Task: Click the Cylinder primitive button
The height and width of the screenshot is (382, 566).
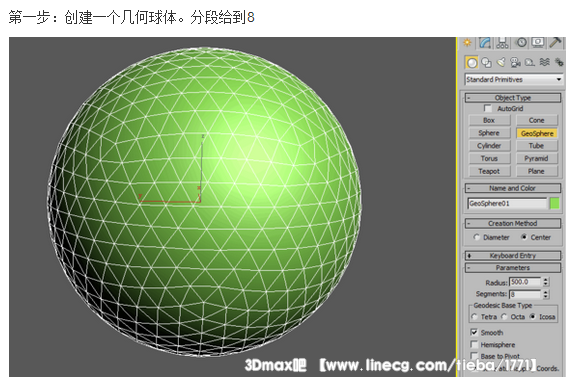Action: point(489,146)
